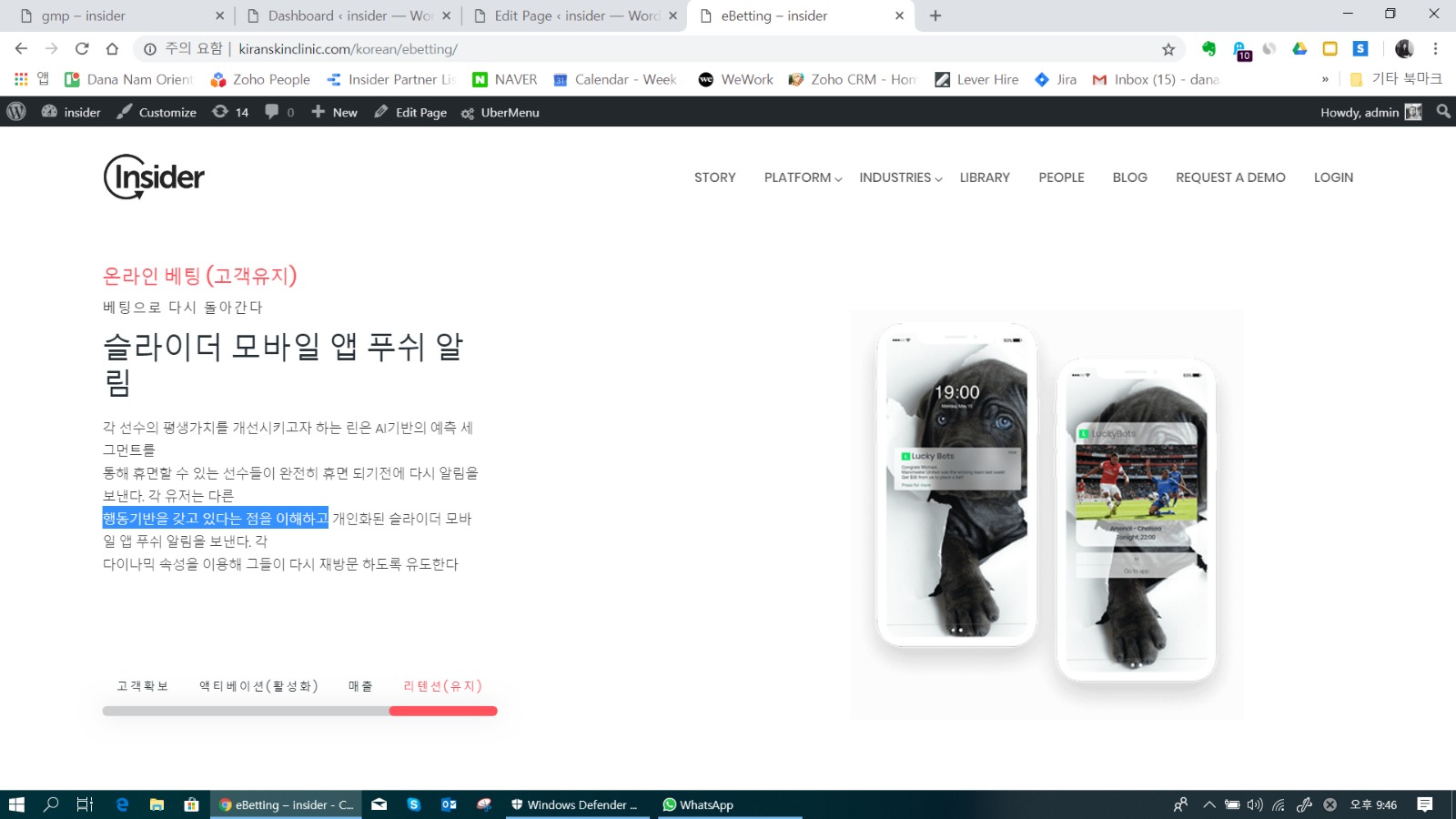Open WhatsApp from the taskbar

pyautogui.click(x=698, y=804)
